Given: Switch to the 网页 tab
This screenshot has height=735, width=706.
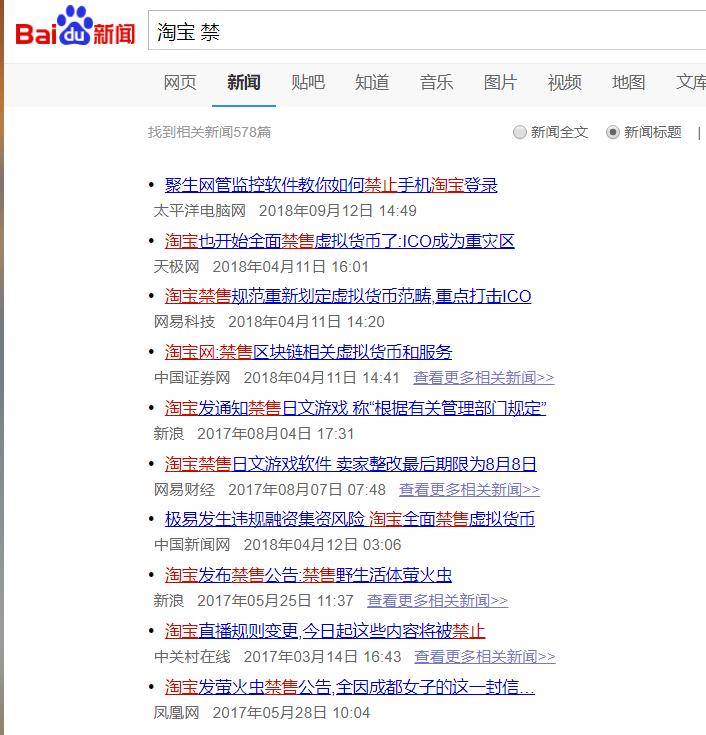Looking at the screenshot, I should [180, 82].
